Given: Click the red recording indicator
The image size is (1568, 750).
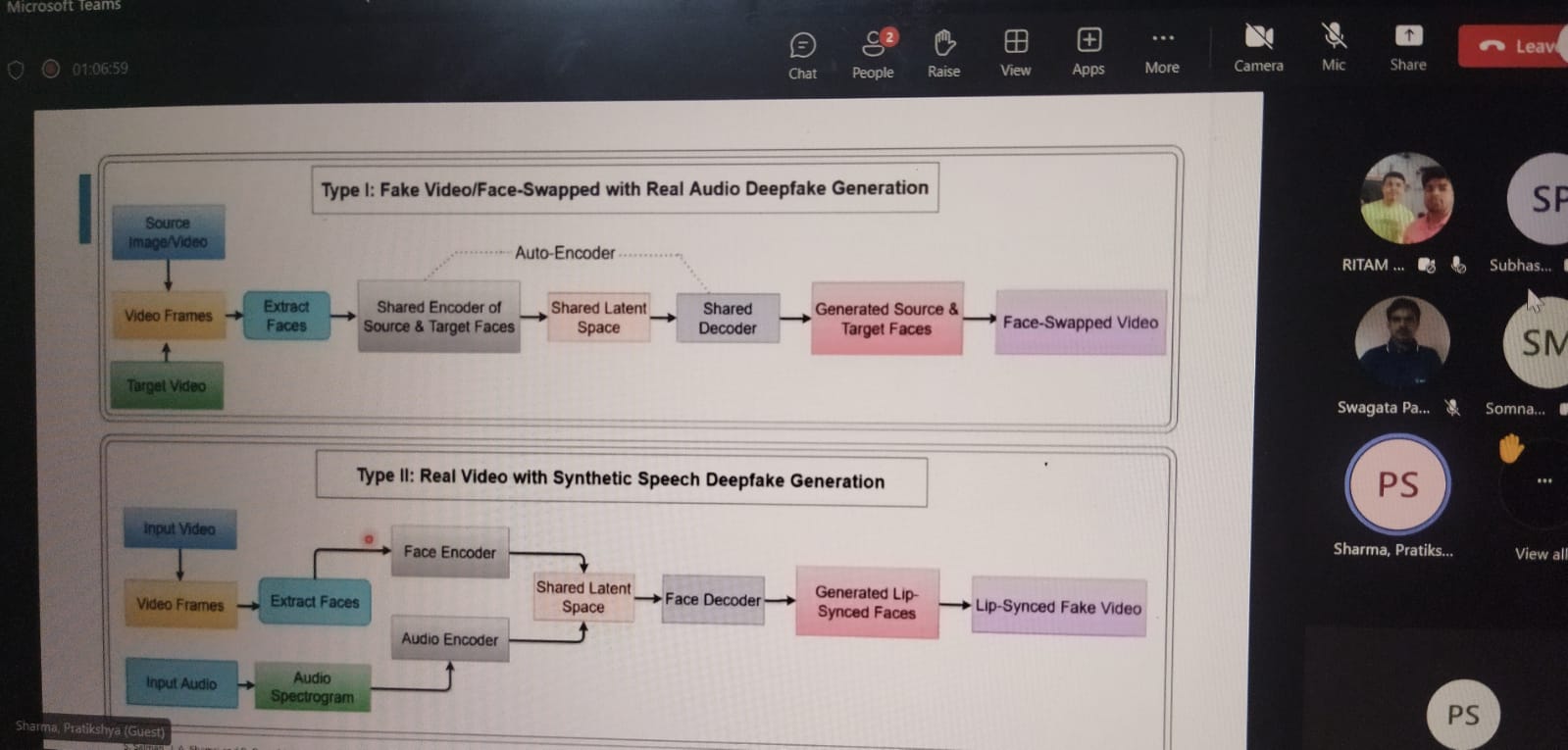Looking at the screenshot, I should tap(51, 69).
